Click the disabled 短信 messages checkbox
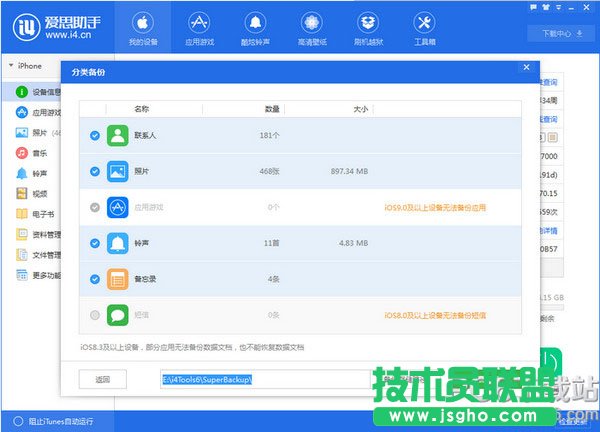 coord(95,315)
